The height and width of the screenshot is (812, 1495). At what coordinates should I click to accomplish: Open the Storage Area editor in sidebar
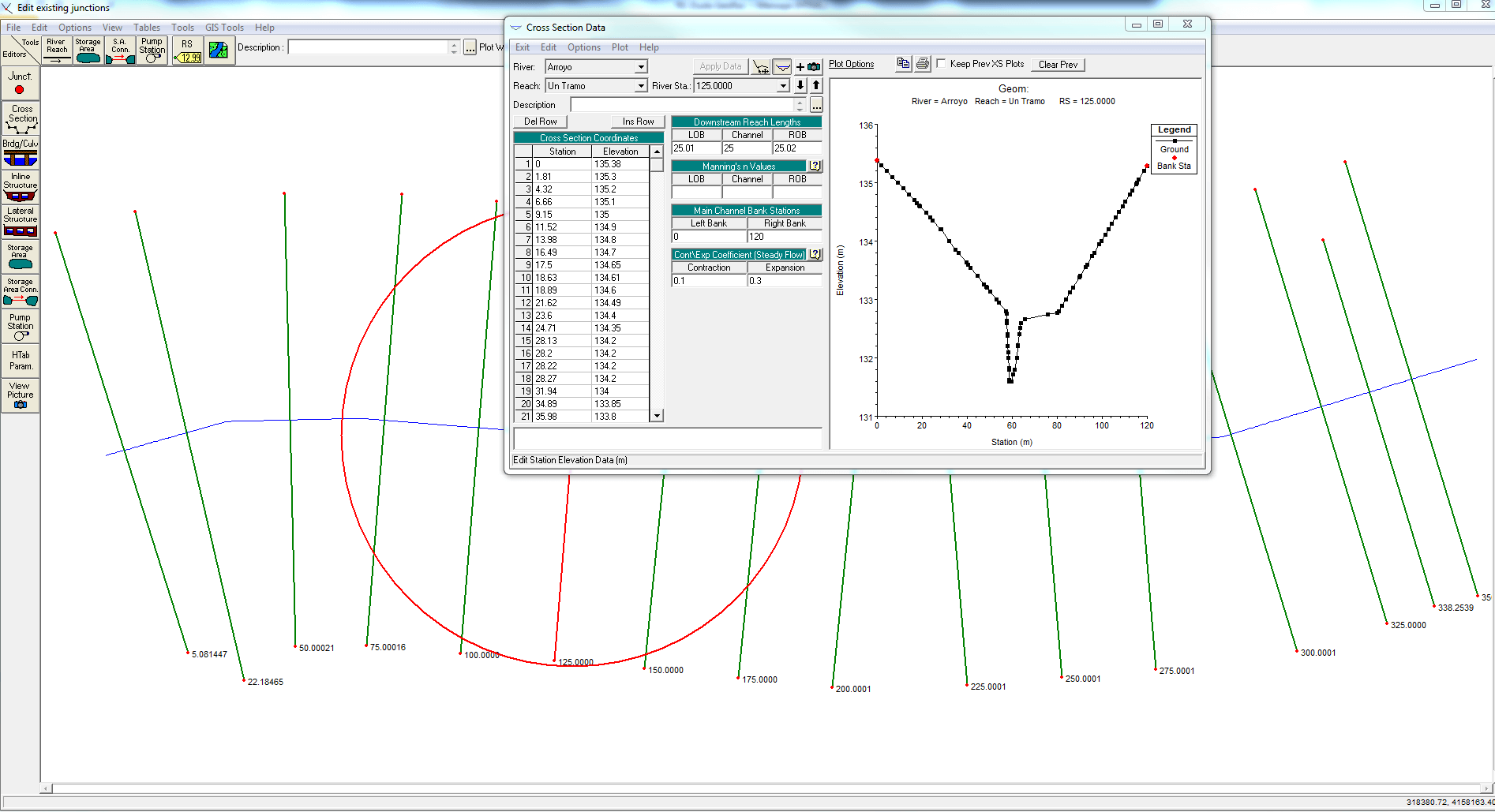[x=20, y=256]
